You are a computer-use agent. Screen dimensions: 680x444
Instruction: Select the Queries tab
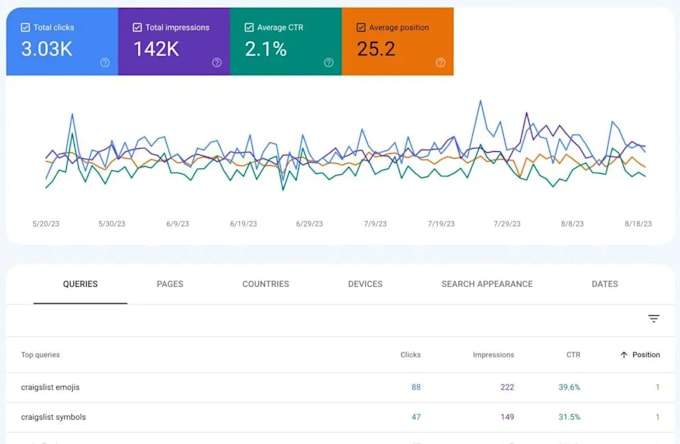coord(80,284)
